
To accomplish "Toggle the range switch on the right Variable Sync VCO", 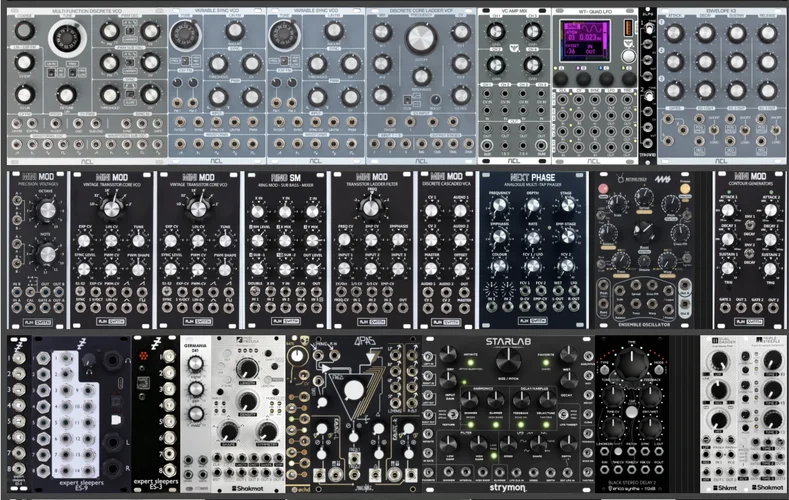I will [285, 61].
